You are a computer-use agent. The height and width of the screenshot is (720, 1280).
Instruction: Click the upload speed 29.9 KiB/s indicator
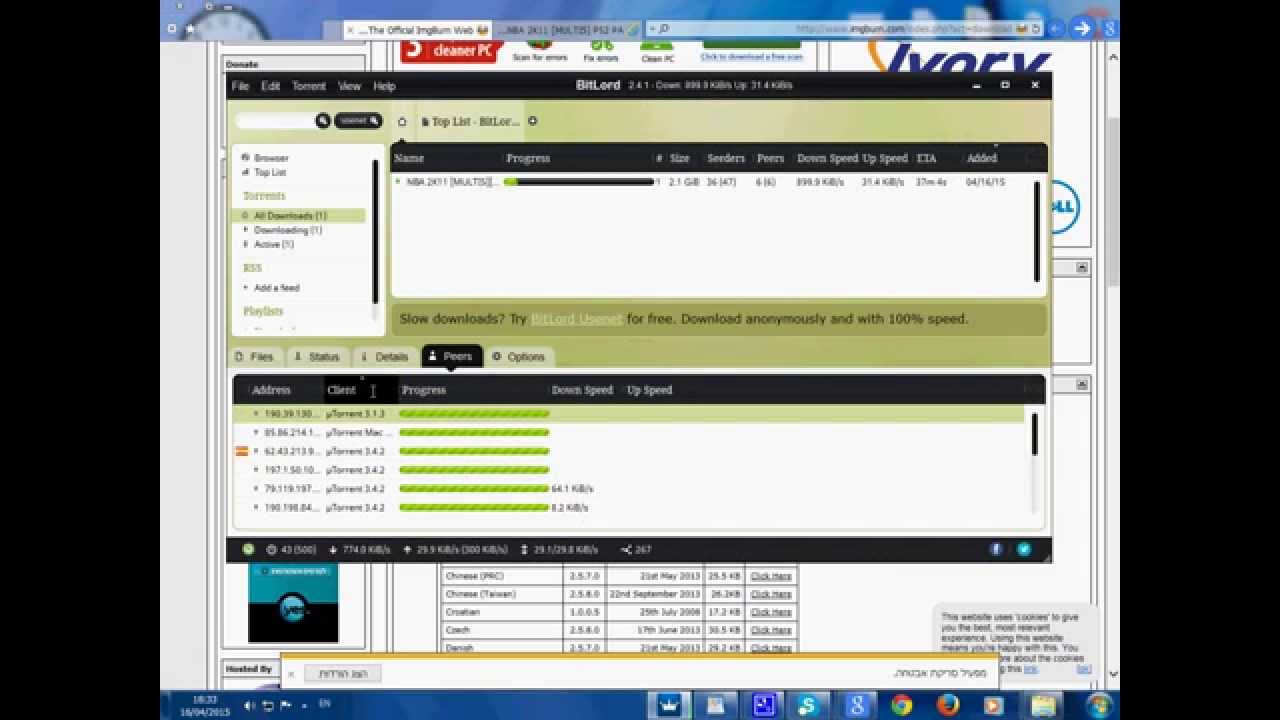pos(456,549)
